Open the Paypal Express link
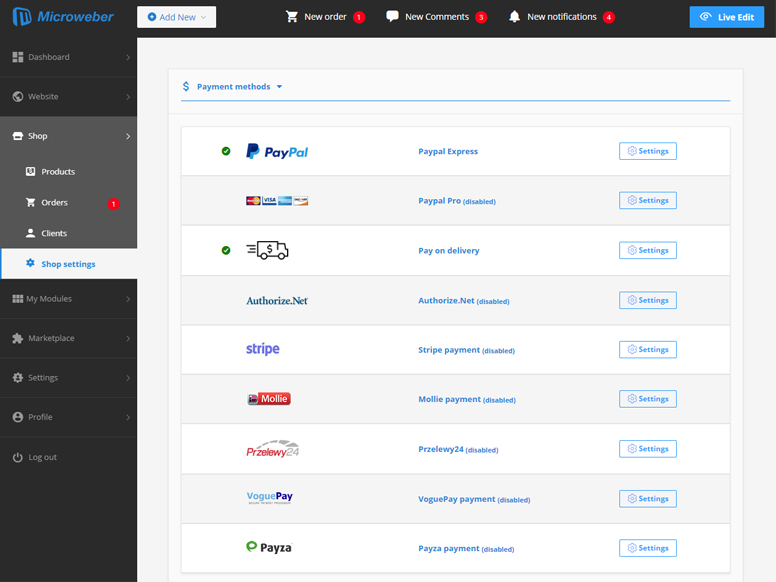Viewport: 776px width, 582px height. (x=448, y=151)
